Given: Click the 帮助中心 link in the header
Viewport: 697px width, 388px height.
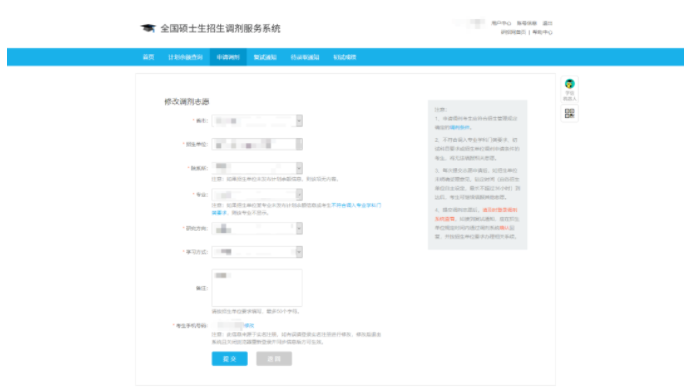Looking at the screenshot, I should coord(542,32).
